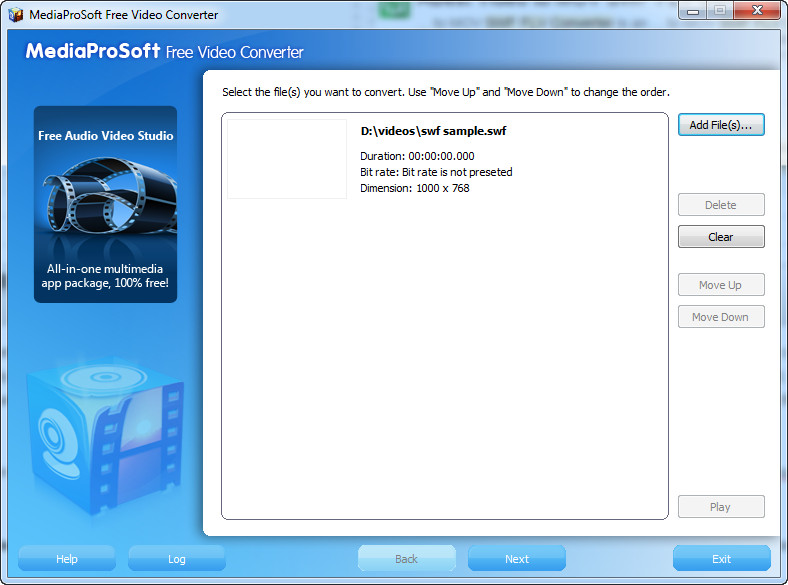Image resolution: width=788 pixels, height=585 pixels.
Task: Open the Free Audio Video Studio banner
Action: 106,205
